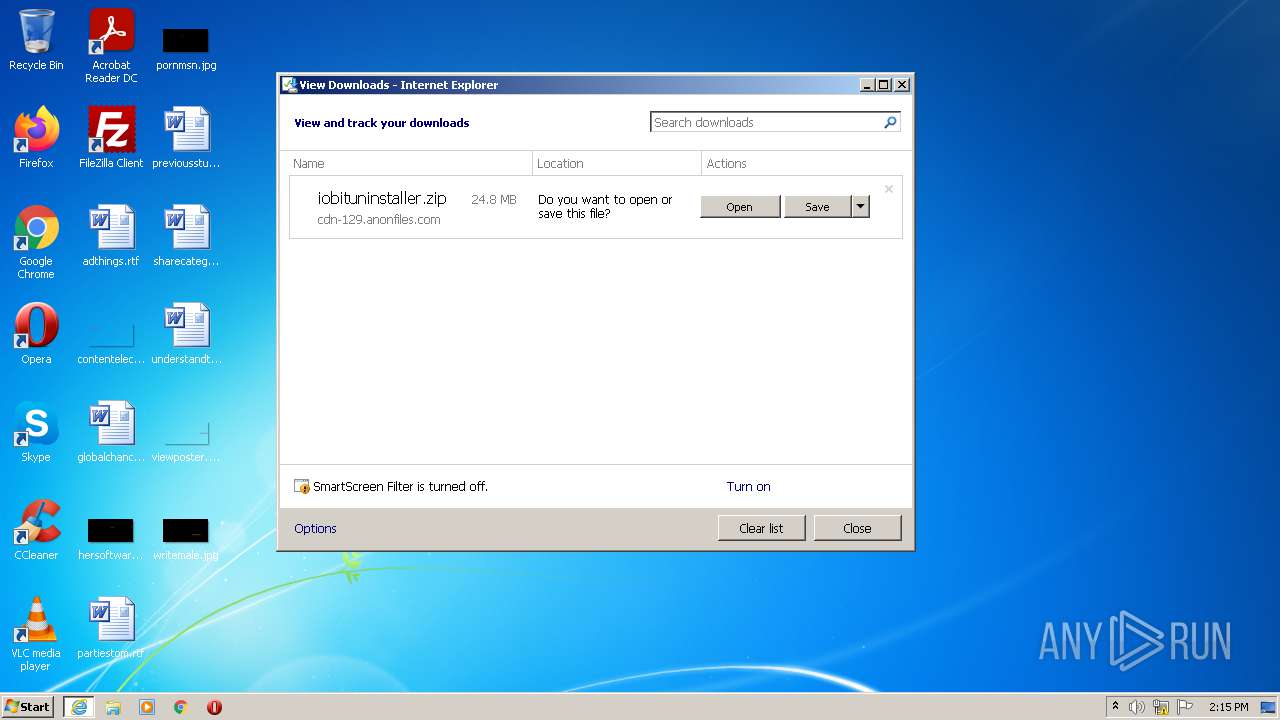Open the volume speaker tray icon
This screenshot has width=1280, height=720.
pyautogui.click(x=1137, y=707)
